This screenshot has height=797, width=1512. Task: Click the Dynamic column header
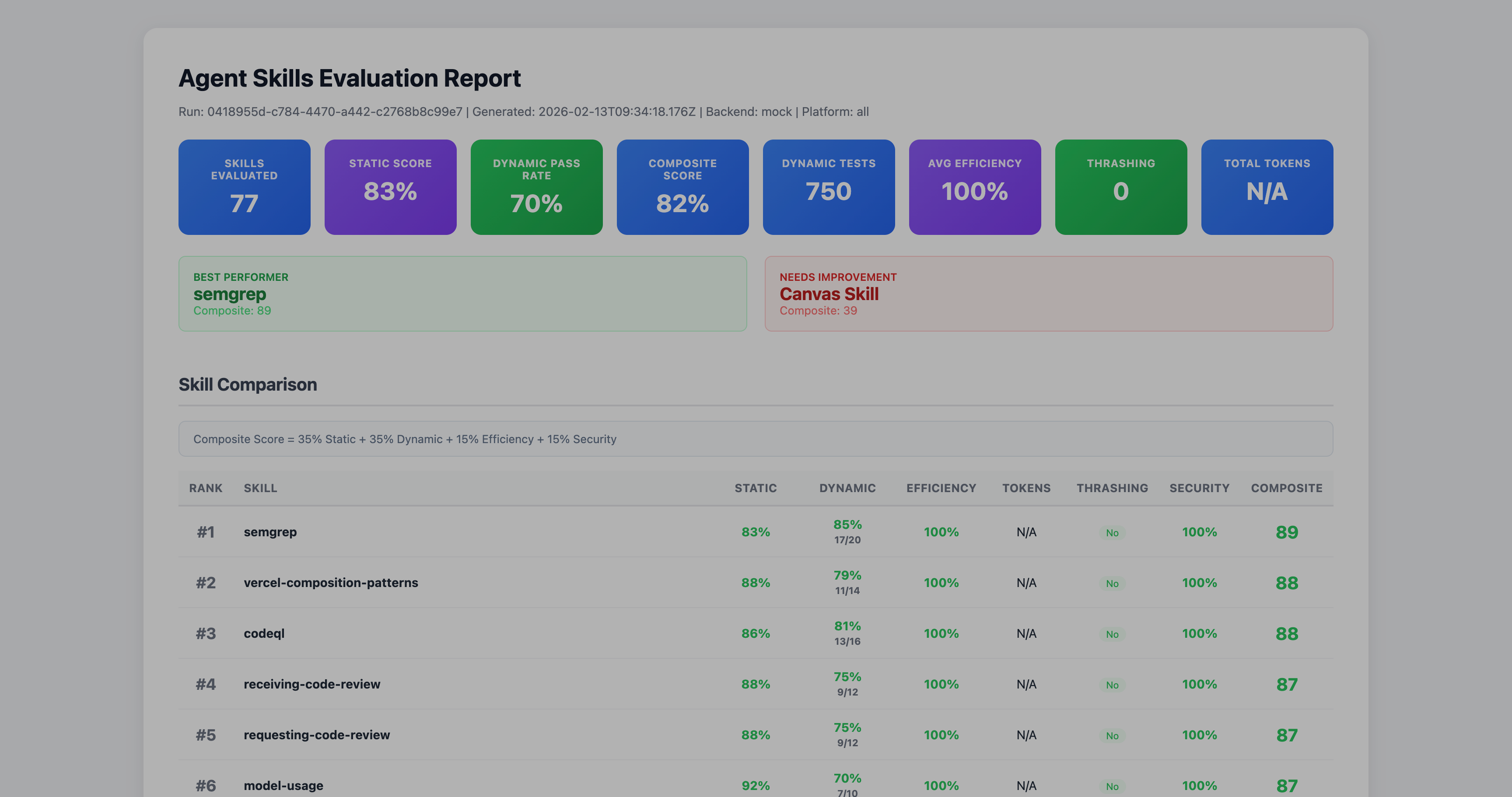pyautogui.click(x=847, y=488)
